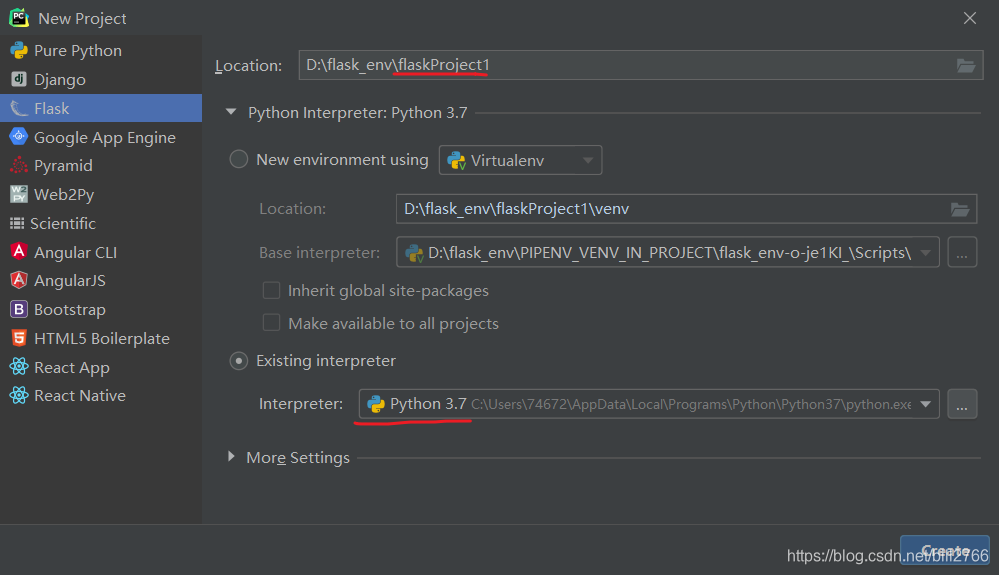Screen dimensions: 999x575
Task: Choose Google App Engine project type
Action: point(101,137)
